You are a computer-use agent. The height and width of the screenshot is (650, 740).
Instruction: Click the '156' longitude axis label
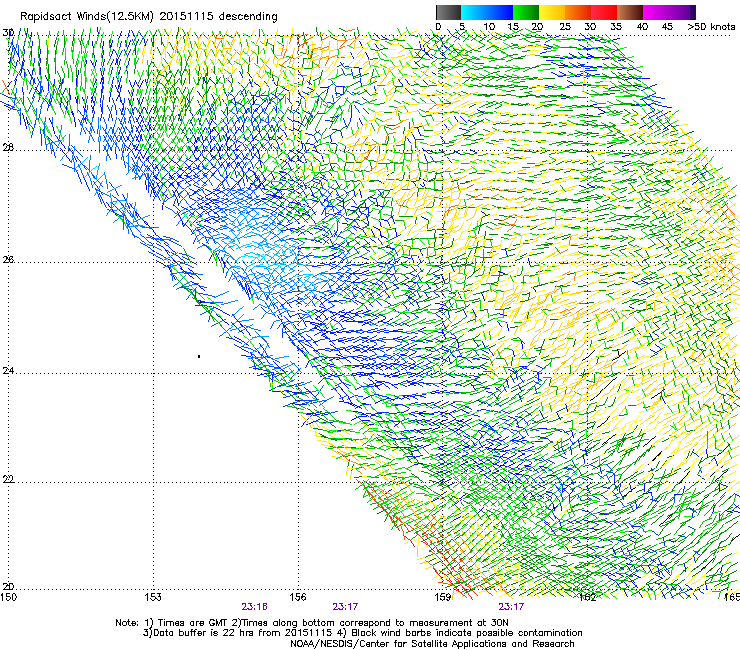[x=298, y=597]
